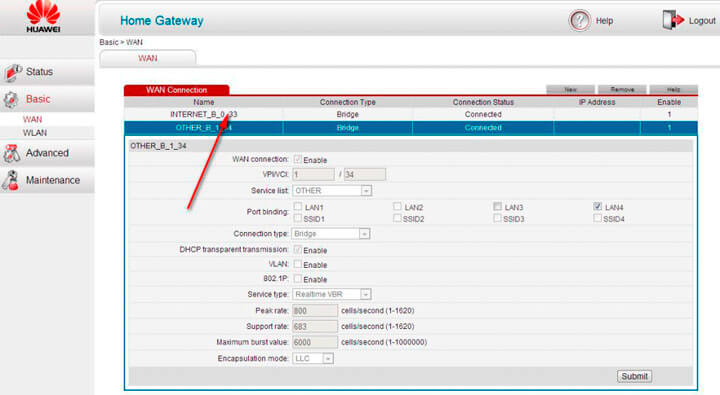The width and height of the screenshot is (720, 395).
Task: Open the Status menu
Action: pyautogui.click(x=47, y=72)
